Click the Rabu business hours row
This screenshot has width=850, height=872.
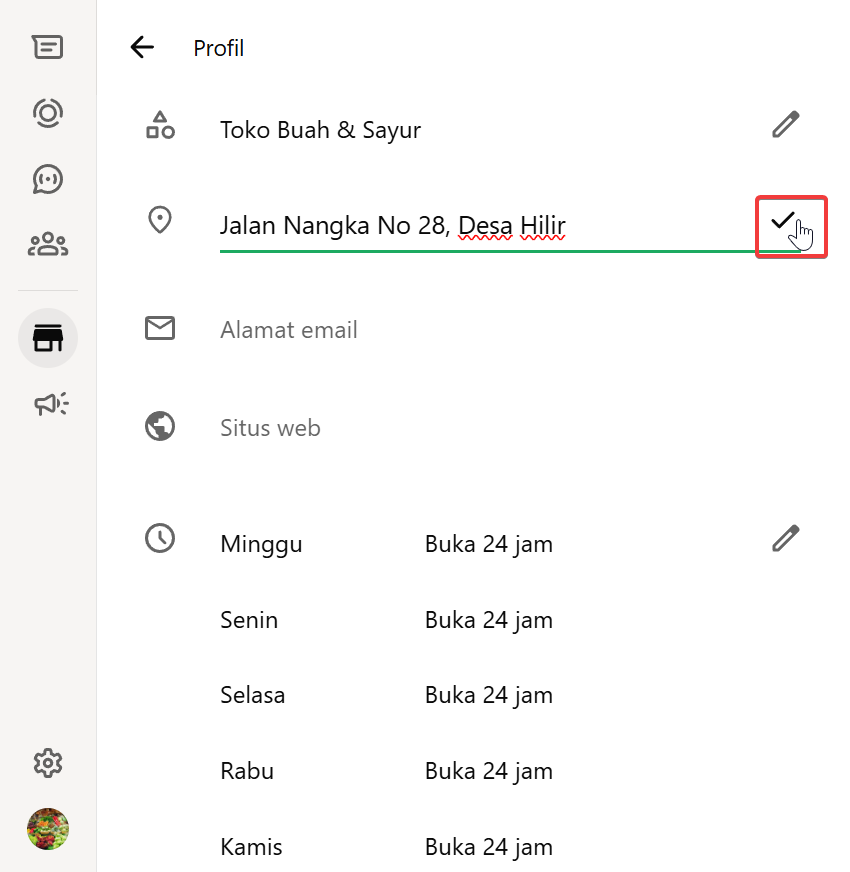[386, 771]
